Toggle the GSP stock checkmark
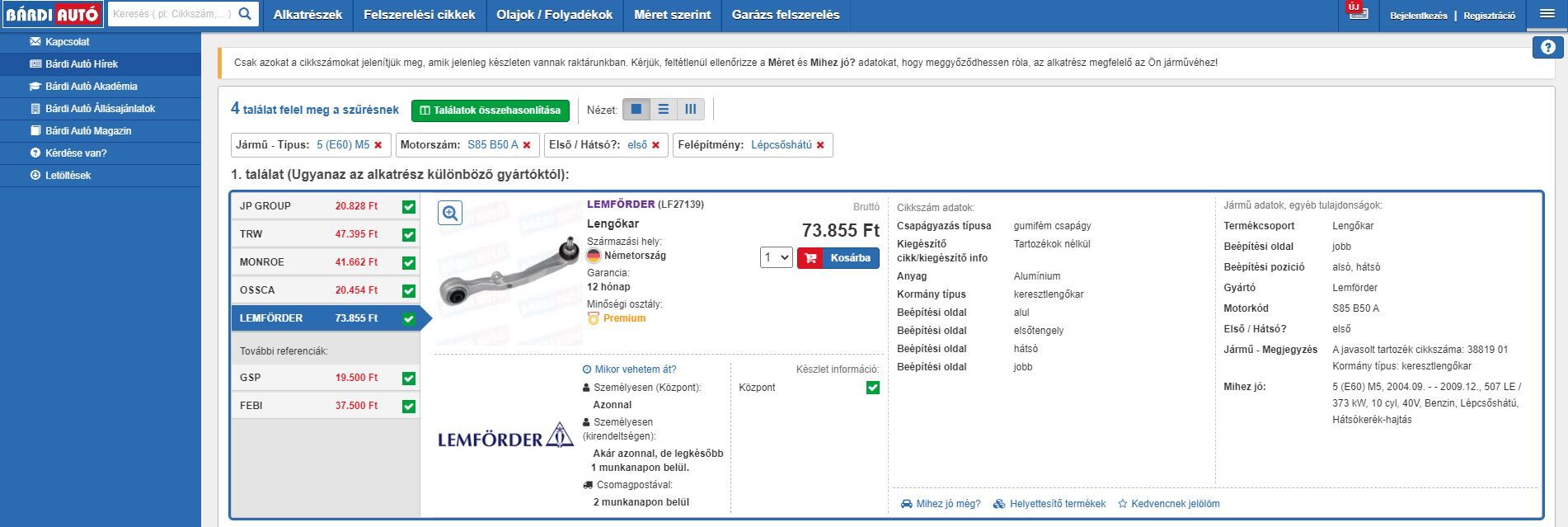 click(x=409, y=379)
